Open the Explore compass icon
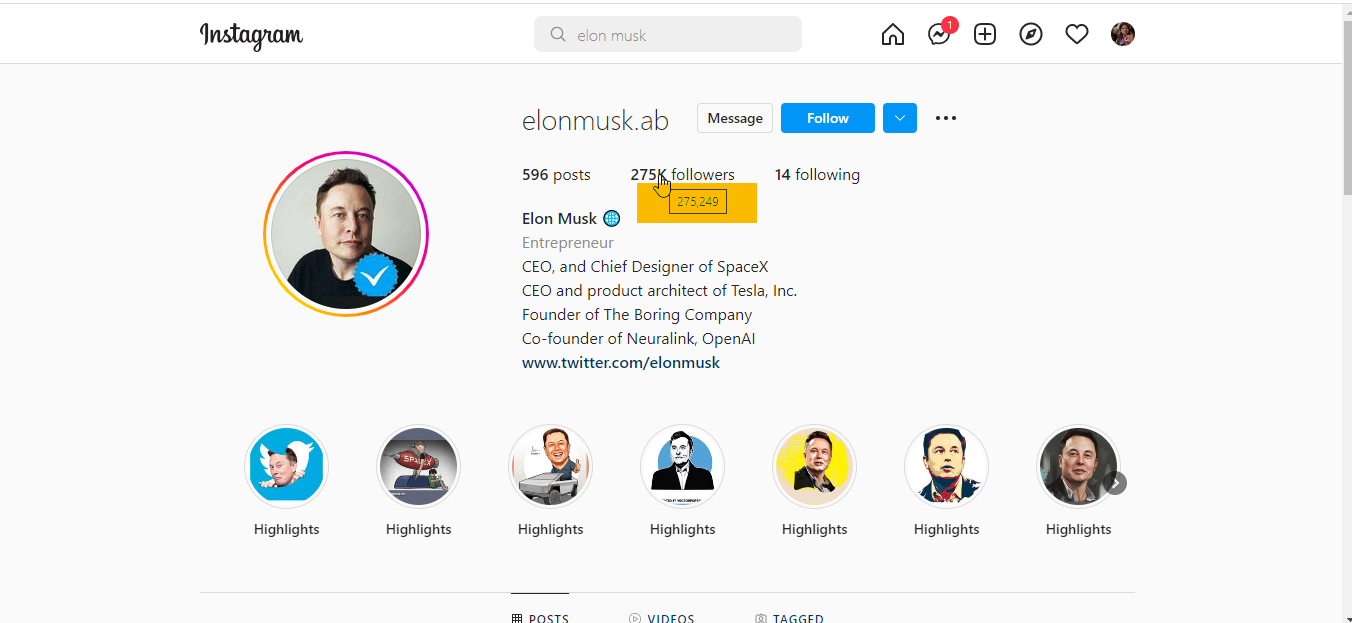1352x623 pixels. point(1031,35)
